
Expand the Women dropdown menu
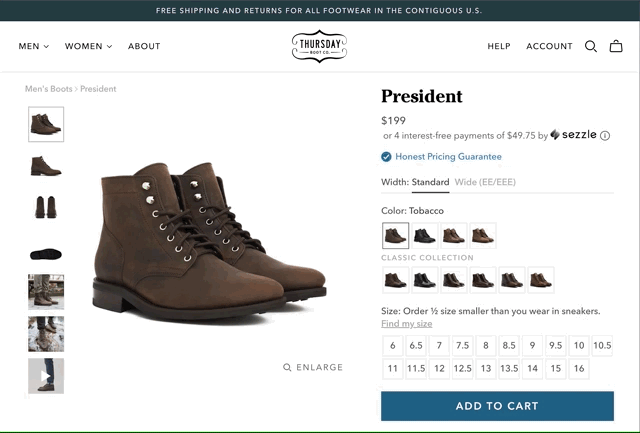88,46
